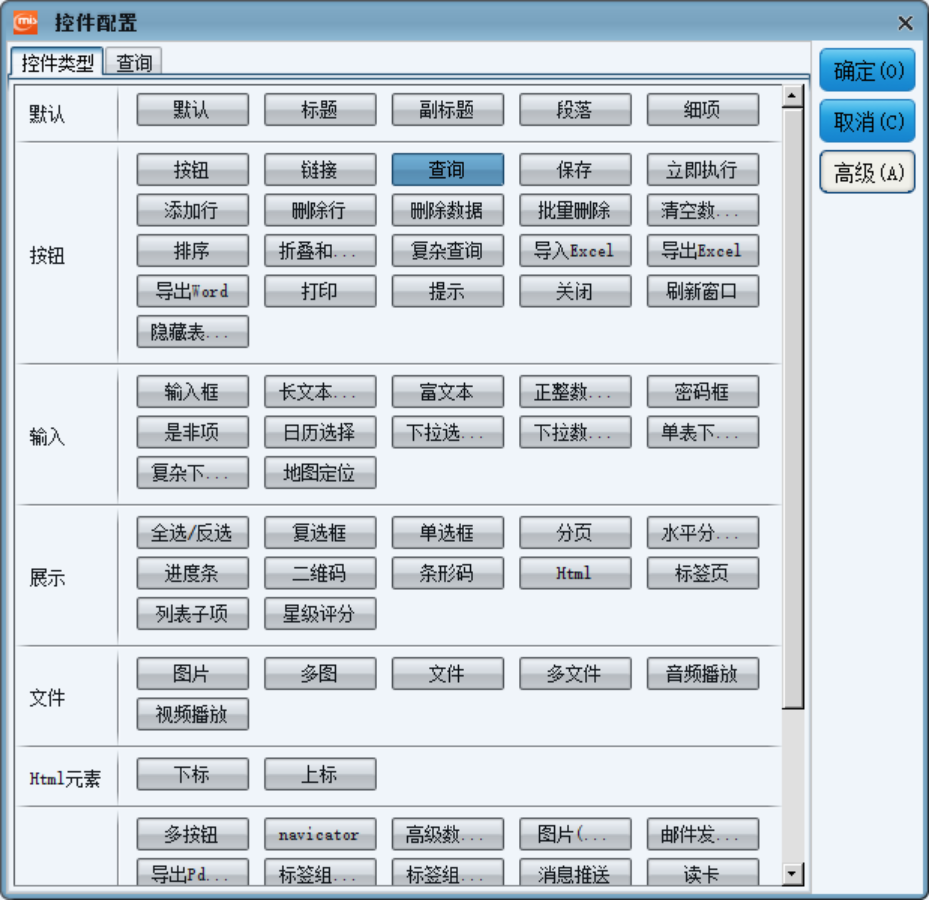Pick the 日历选择 input control
Image resolution: width=929 pixels, height=900 pixels.
point(320,432)
